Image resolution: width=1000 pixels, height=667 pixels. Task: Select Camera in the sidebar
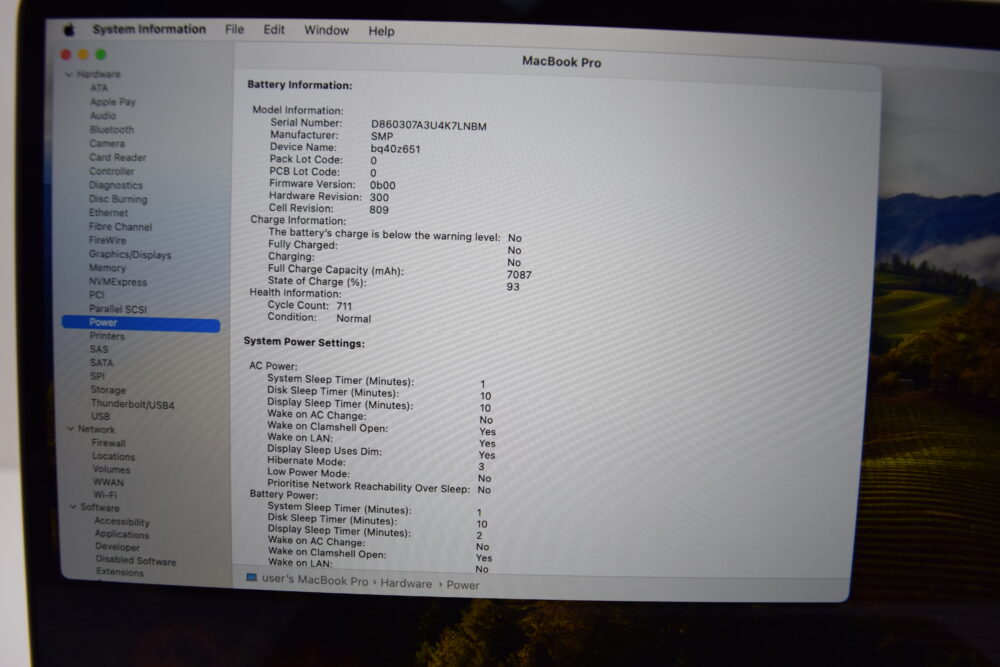point(107,143)
